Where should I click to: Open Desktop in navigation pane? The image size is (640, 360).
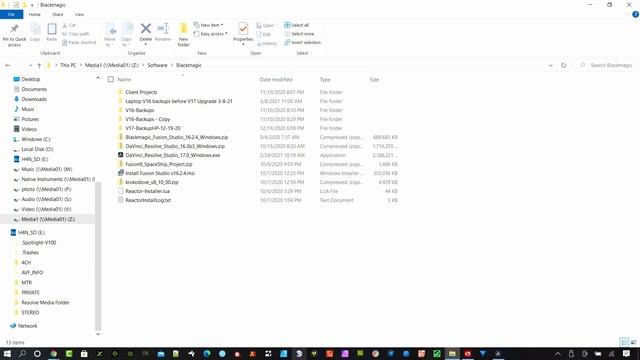click(x=31, y=79)
